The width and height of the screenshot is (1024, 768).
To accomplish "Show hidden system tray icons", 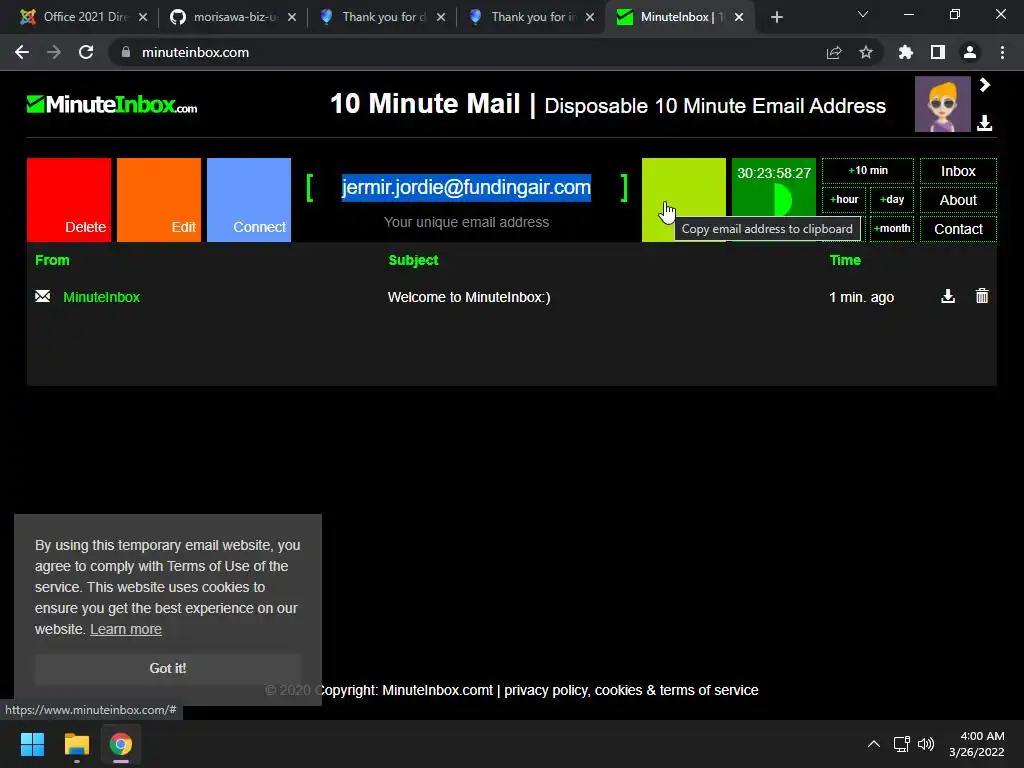I will click(874, 744).
